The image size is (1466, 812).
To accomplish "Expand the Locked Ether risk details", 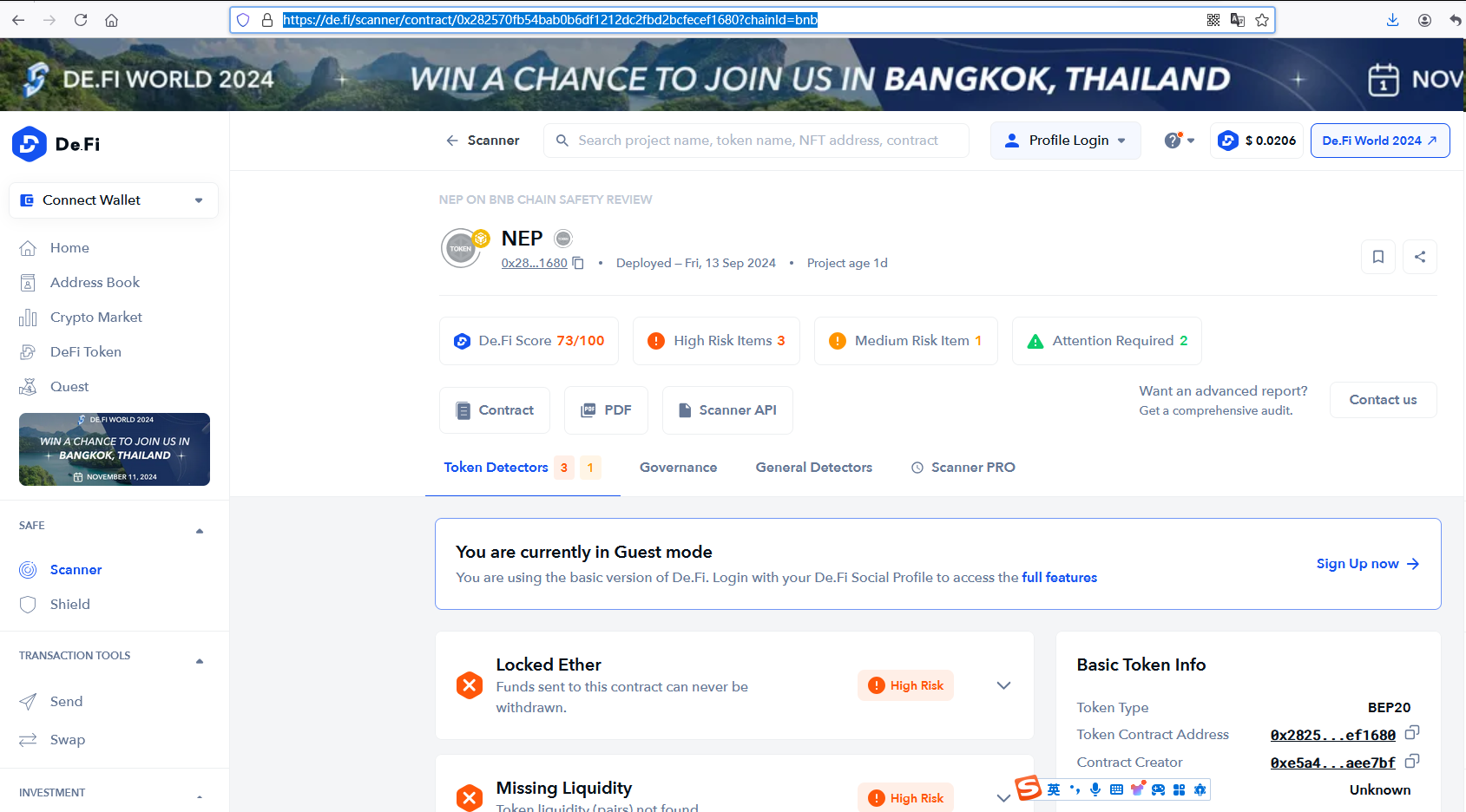I will tap(1003, 685).
